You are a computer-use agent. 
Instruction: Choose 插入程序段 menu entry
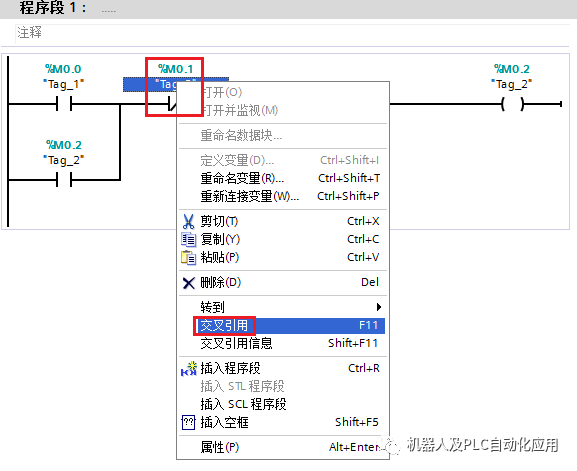[x=282, y=368]
